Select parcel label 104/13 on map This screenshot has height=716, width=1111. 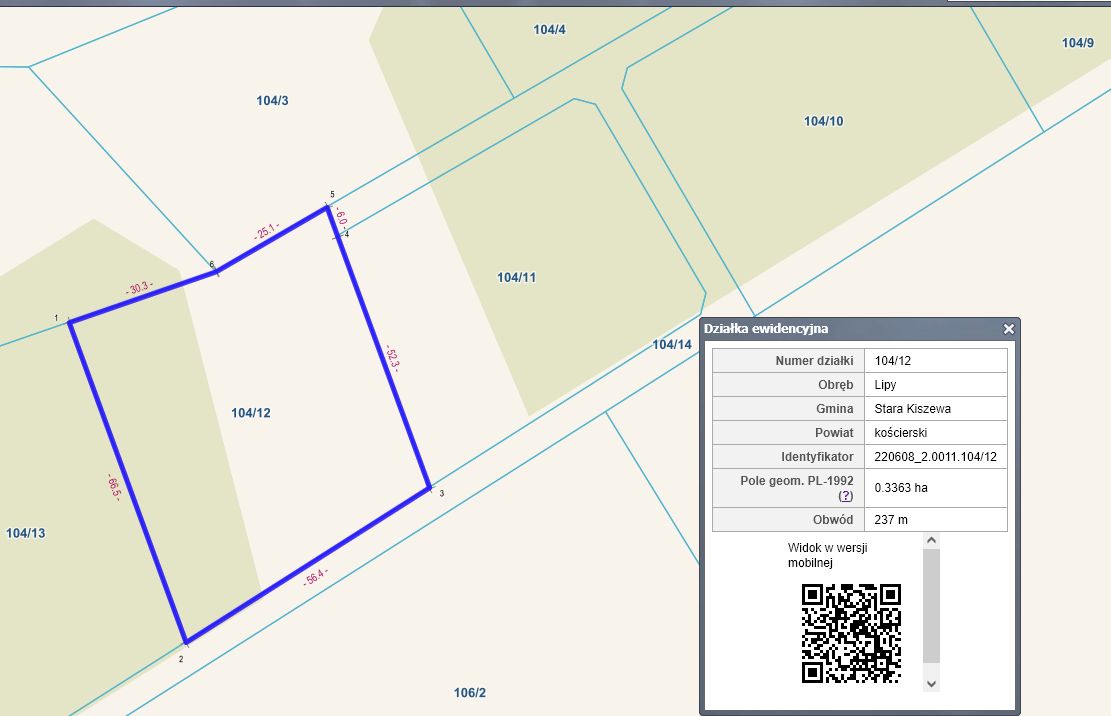(26, 533)
